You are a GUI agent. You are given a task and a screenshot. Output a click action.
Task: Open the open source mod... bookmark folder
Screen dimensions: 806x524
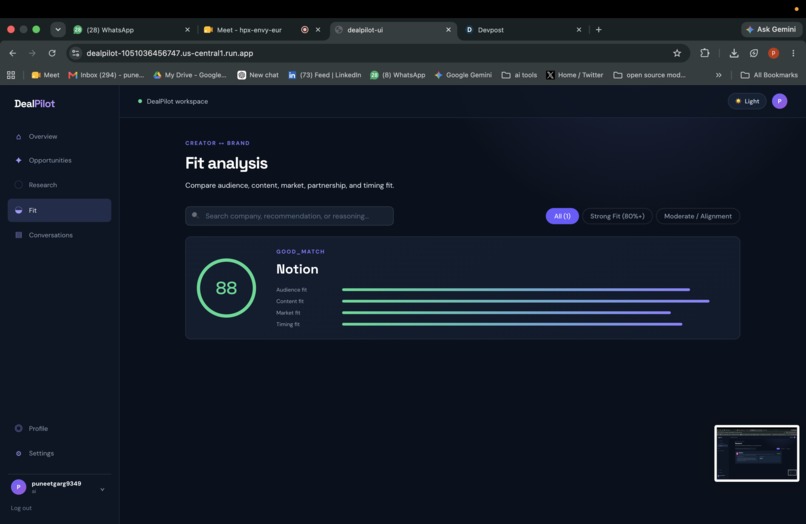649,75
